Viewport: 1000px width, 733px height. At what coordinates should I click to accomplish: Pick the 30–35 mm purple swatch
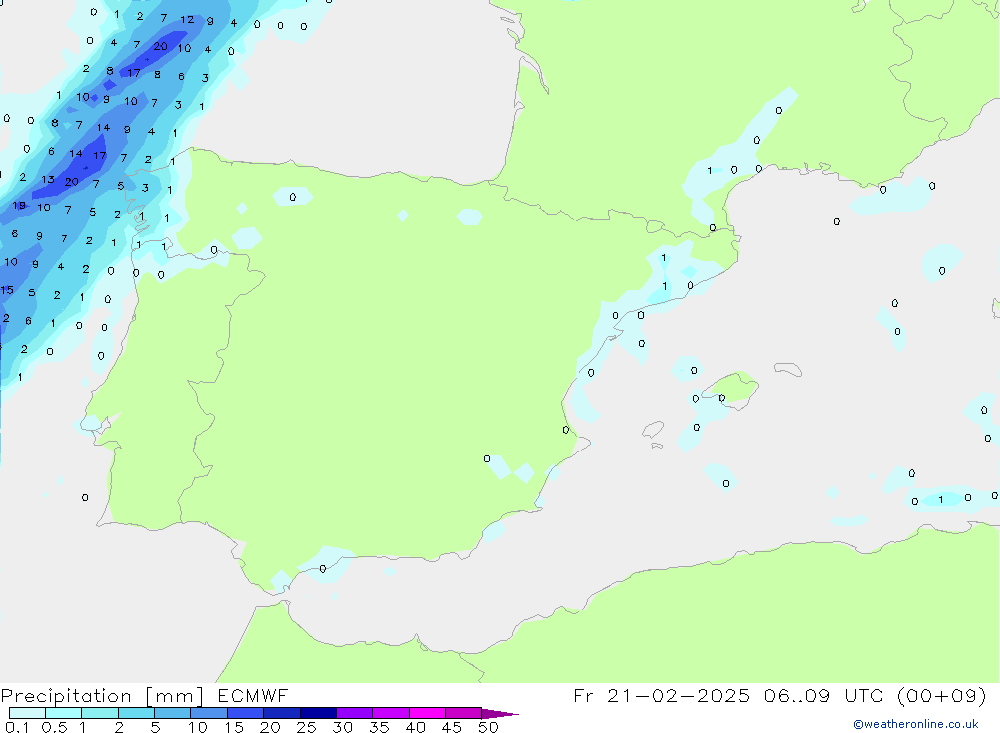click(x=355, y=713)
